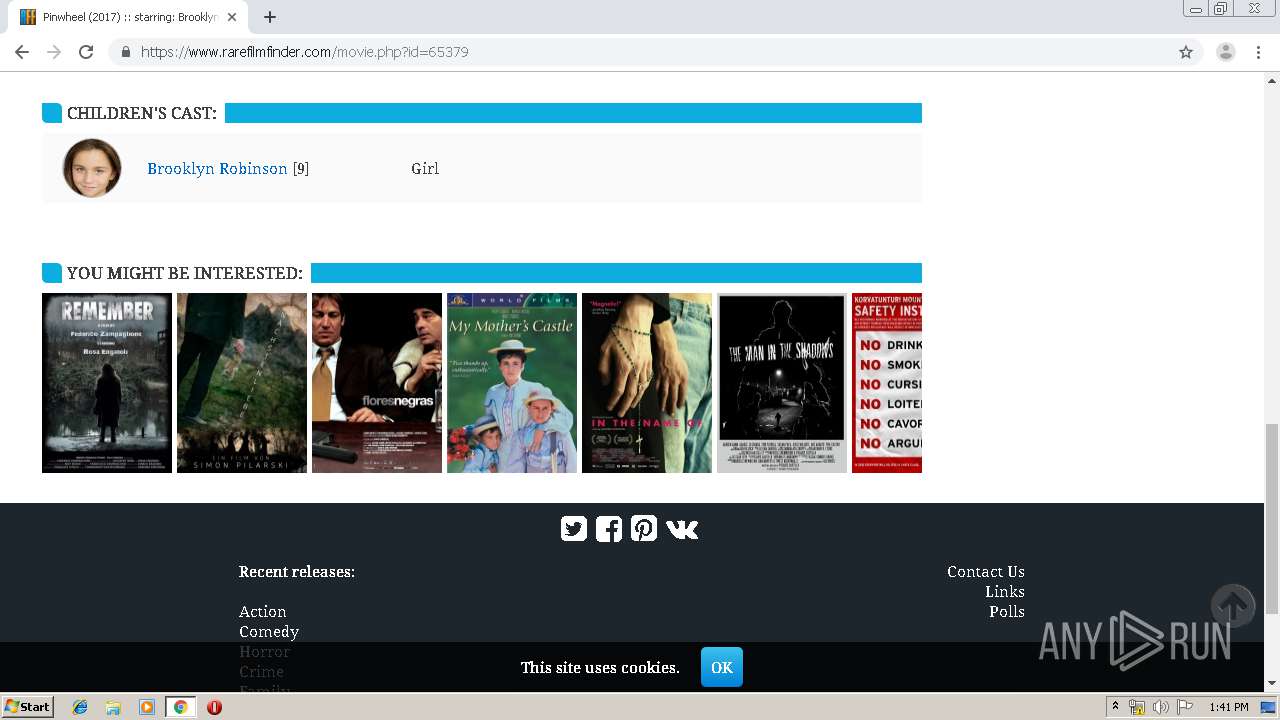Bookmark this page with star icon

[x=1186, y=52]
